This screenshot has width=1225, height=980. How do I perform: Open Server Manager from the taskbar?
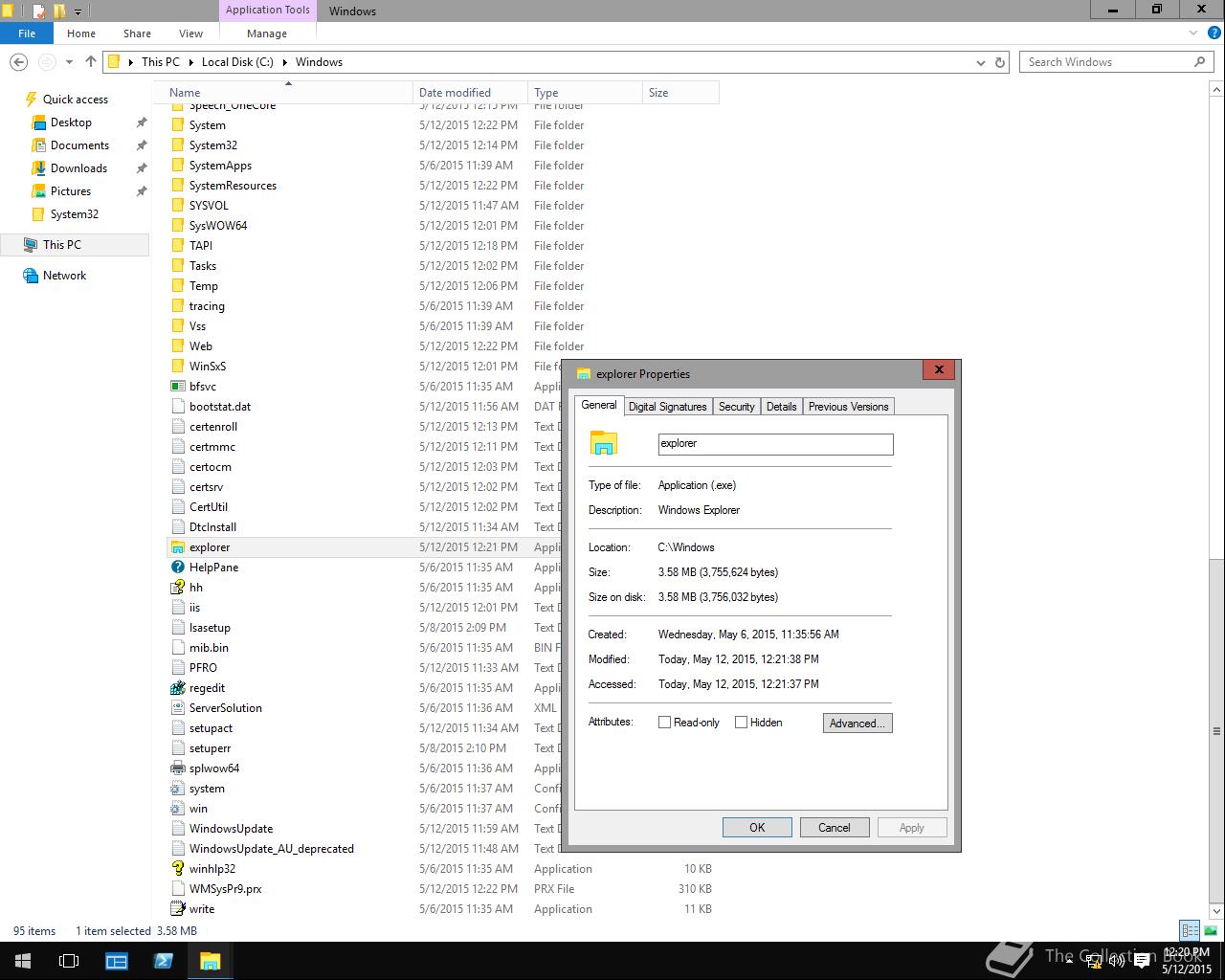coord(117,961)
